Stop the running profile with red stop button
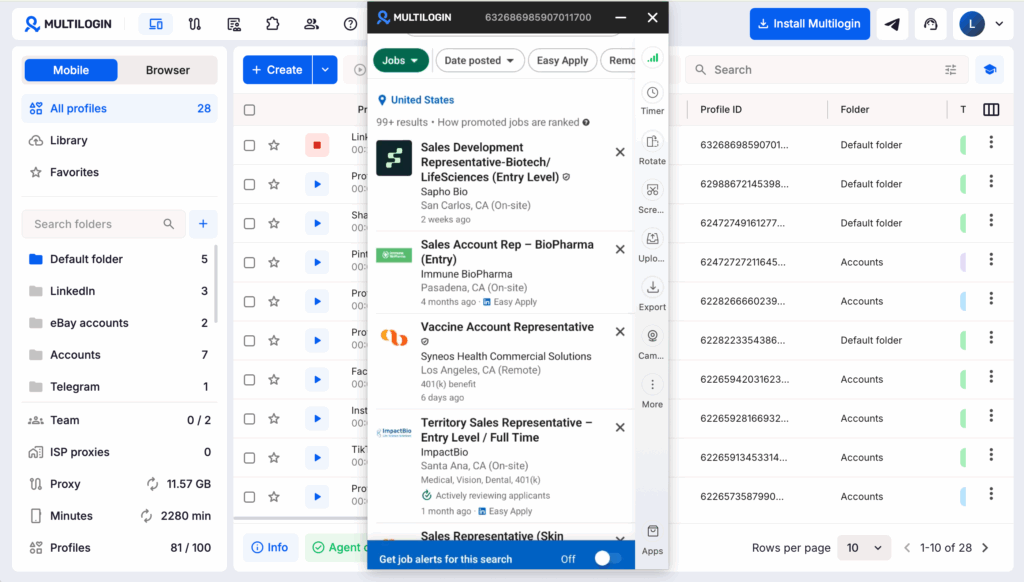 [317, 145]
